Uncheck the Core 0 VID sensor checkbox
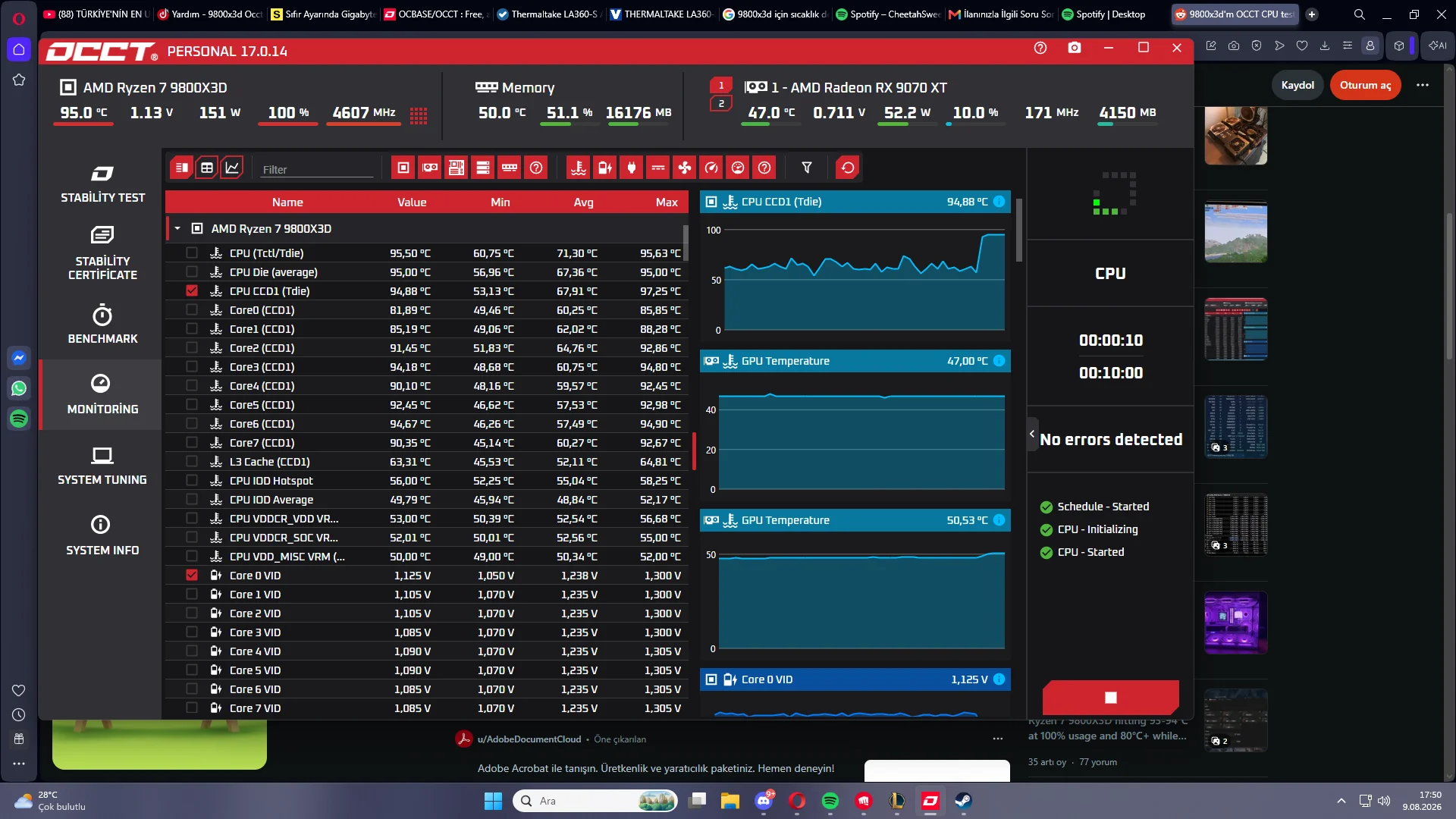Viewport: 1456px width, 819px height. coord(192,575)
